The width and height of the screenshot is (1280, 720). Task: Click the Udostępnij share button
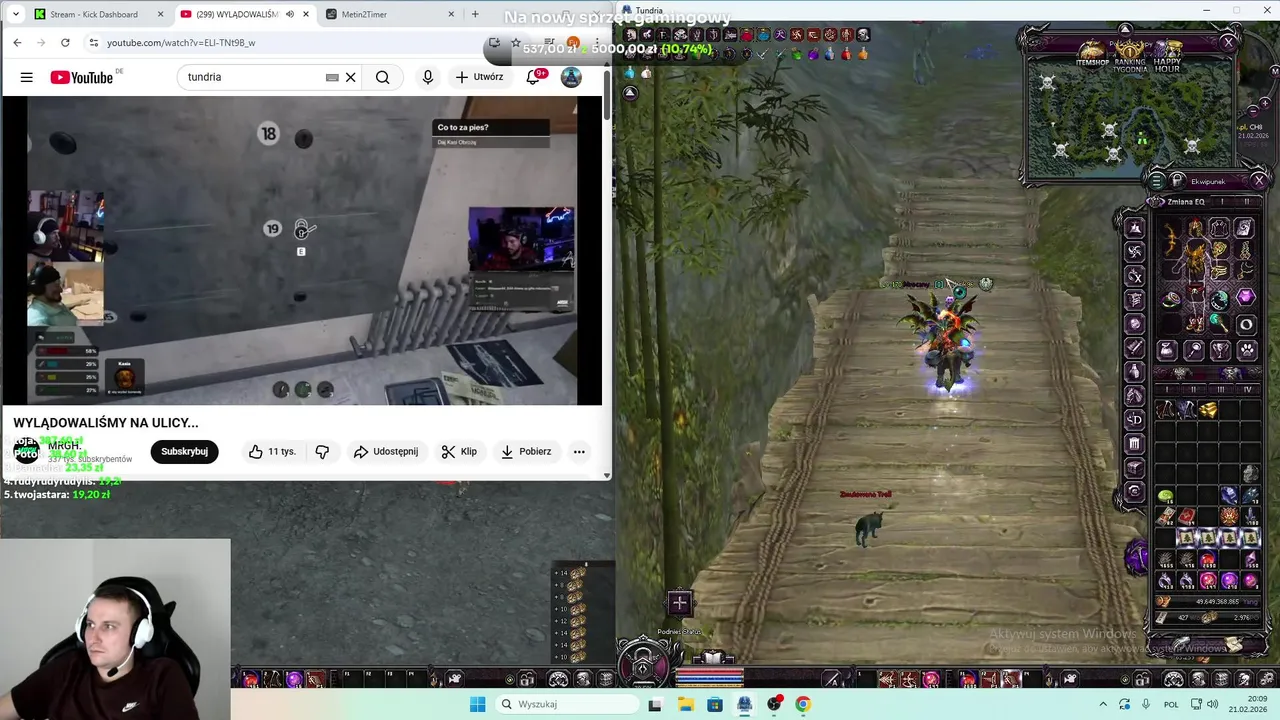coord(386,451)
